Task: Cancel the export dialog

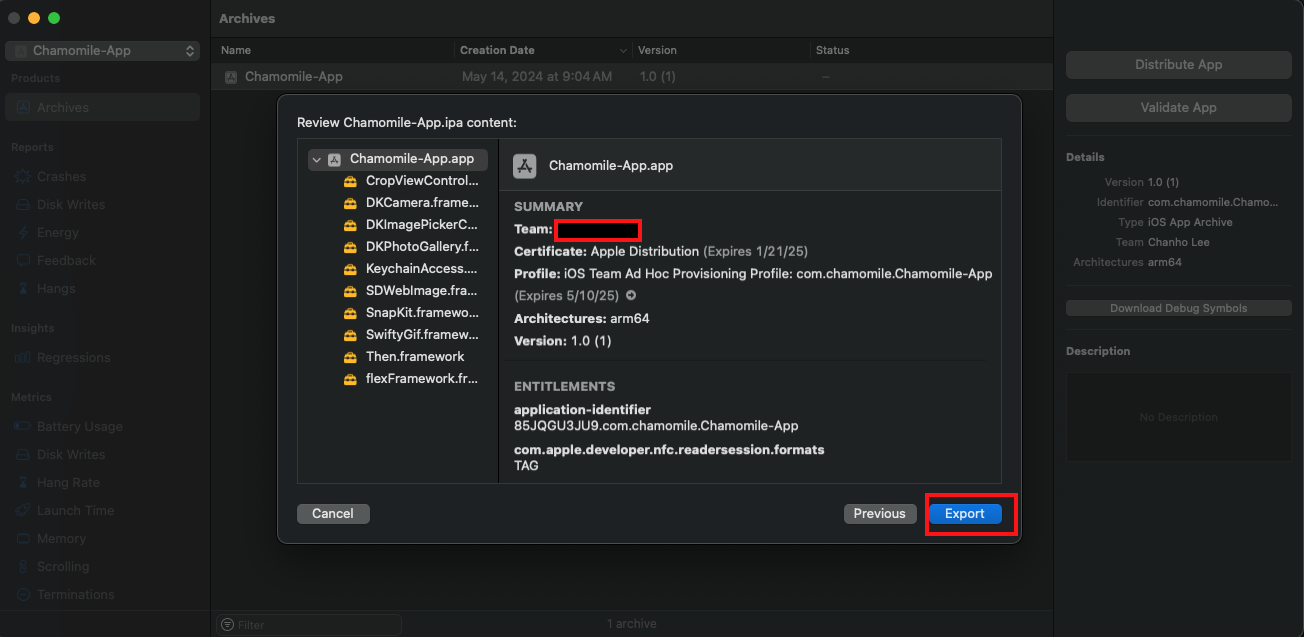Action: point(333,513)
